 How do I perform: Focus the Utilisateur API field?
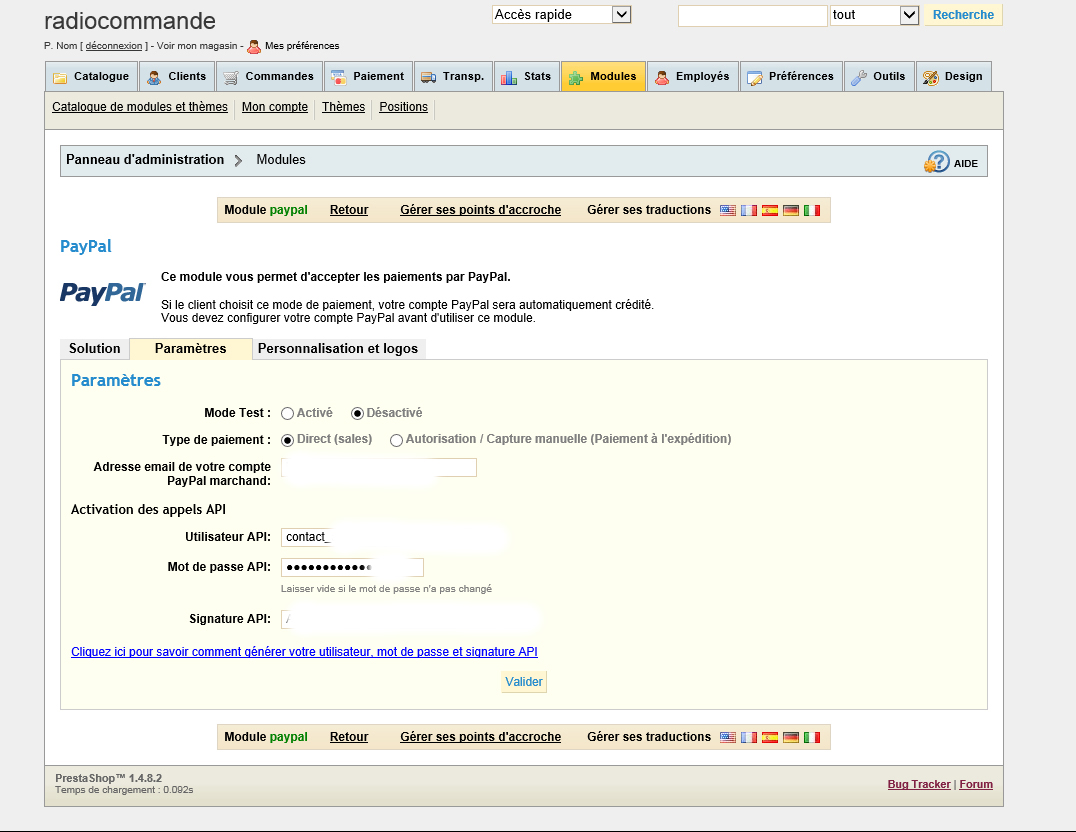(x=379, y=538)
